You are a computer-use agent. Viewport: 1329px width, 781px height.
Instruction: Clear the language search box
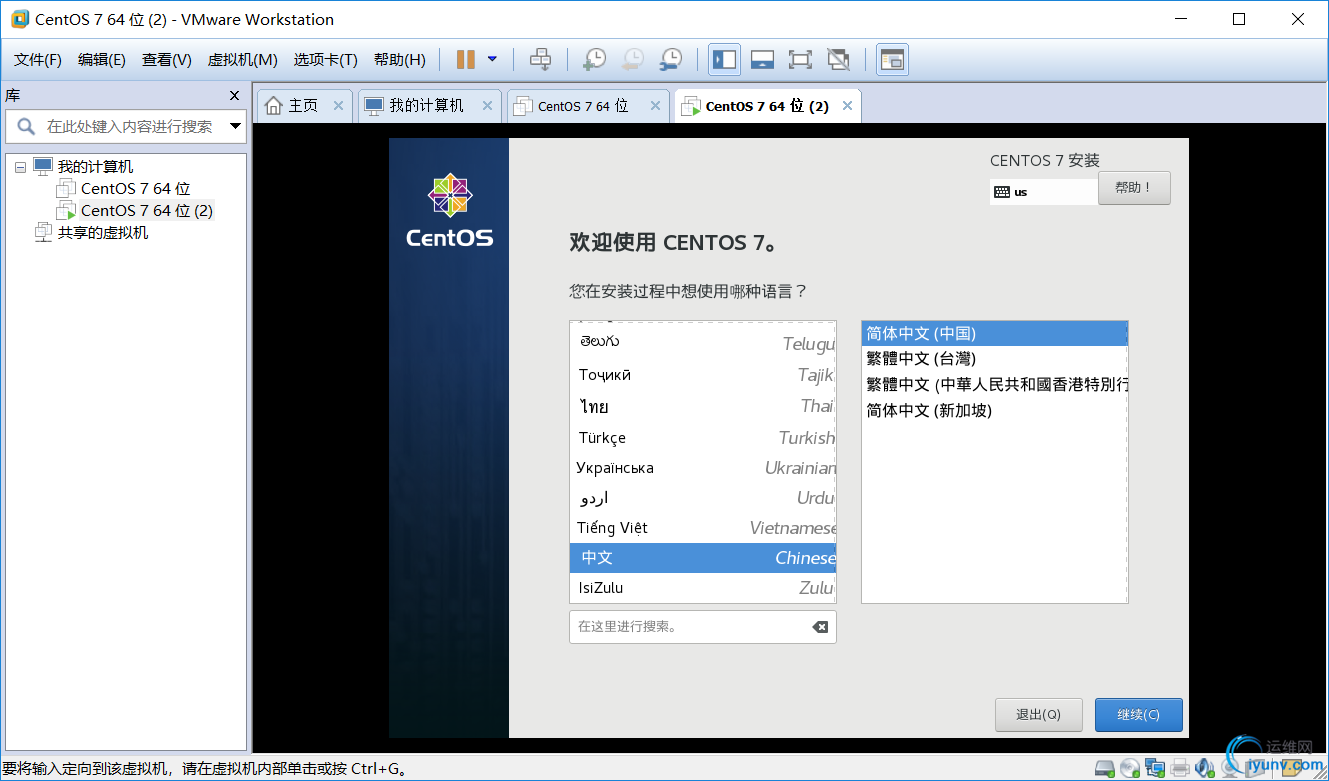click(820, 627)
